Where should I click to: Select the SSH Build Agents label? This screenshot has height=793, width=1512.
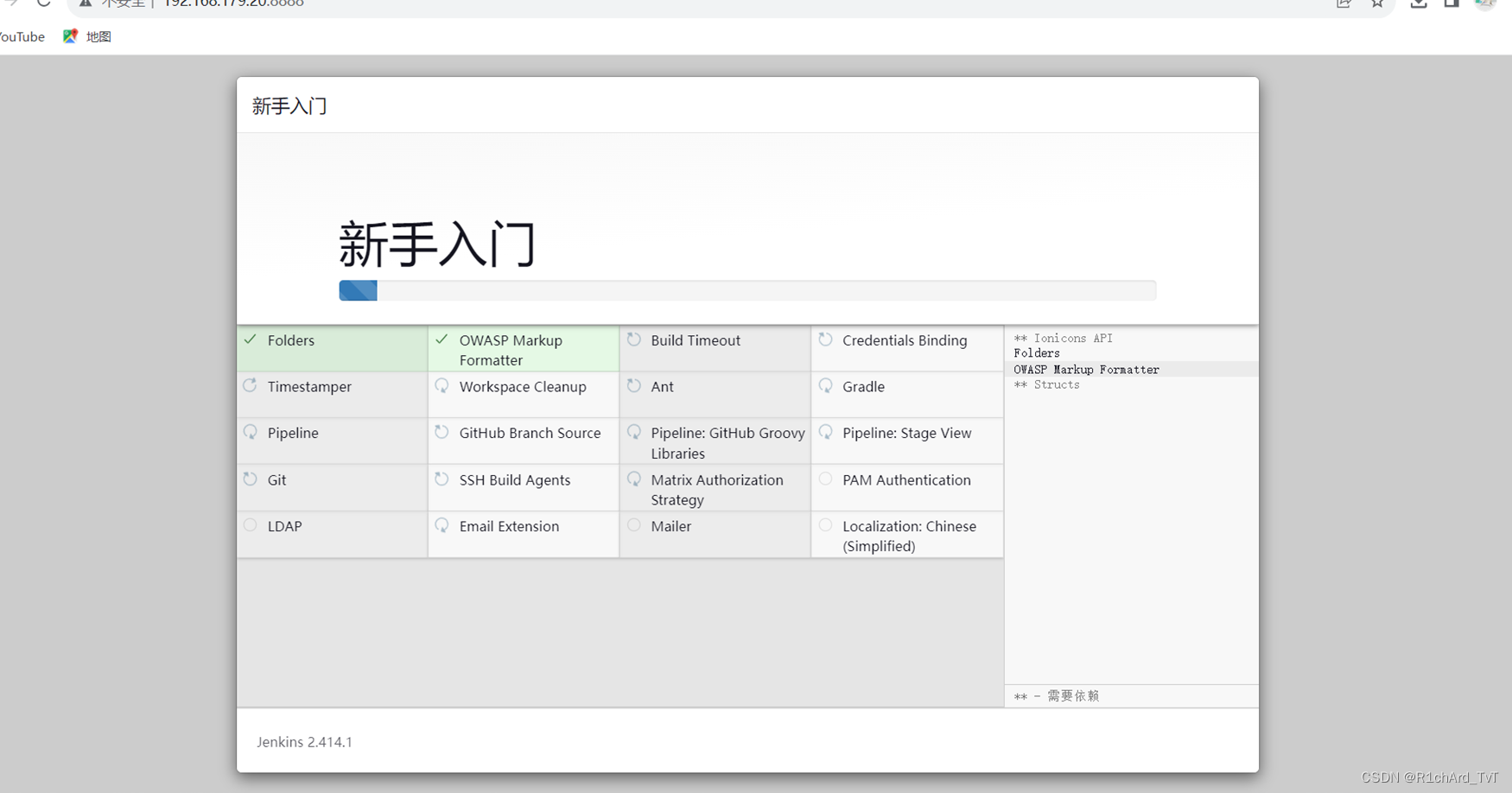pos(515,480)
